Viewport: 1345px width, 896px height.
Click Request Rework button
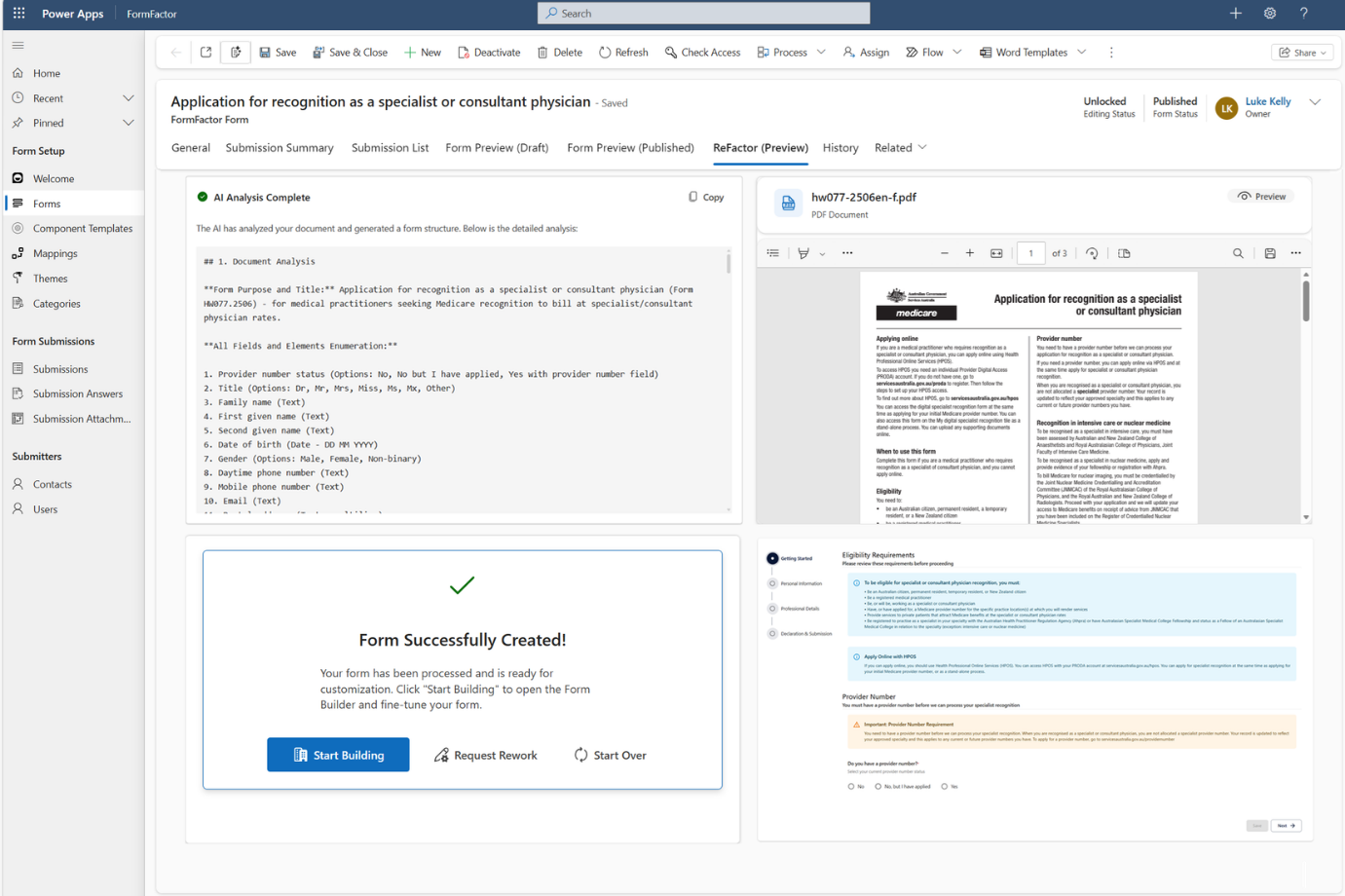(485, 755)
